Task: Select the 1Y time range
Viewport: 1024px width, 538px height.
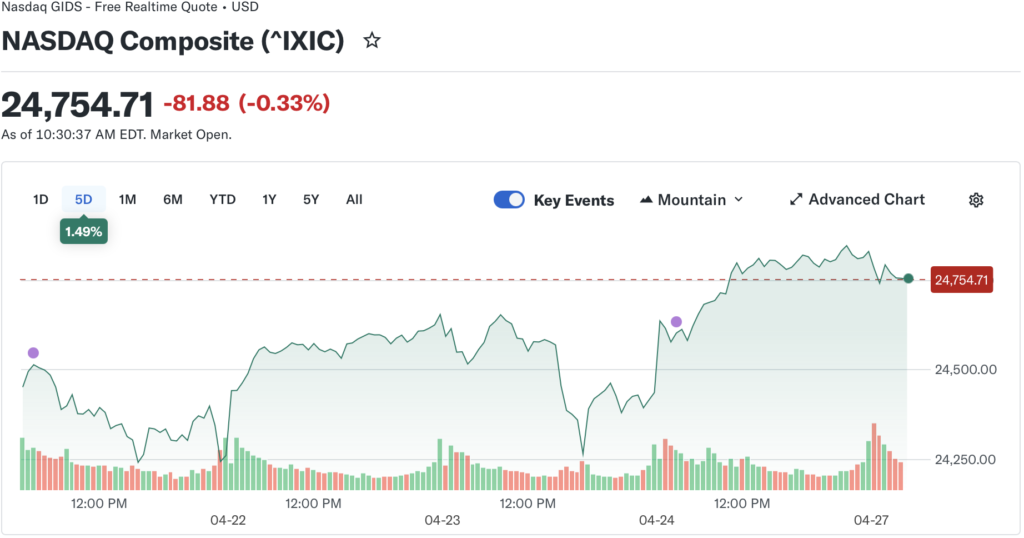Action: (x=269, y=200)
